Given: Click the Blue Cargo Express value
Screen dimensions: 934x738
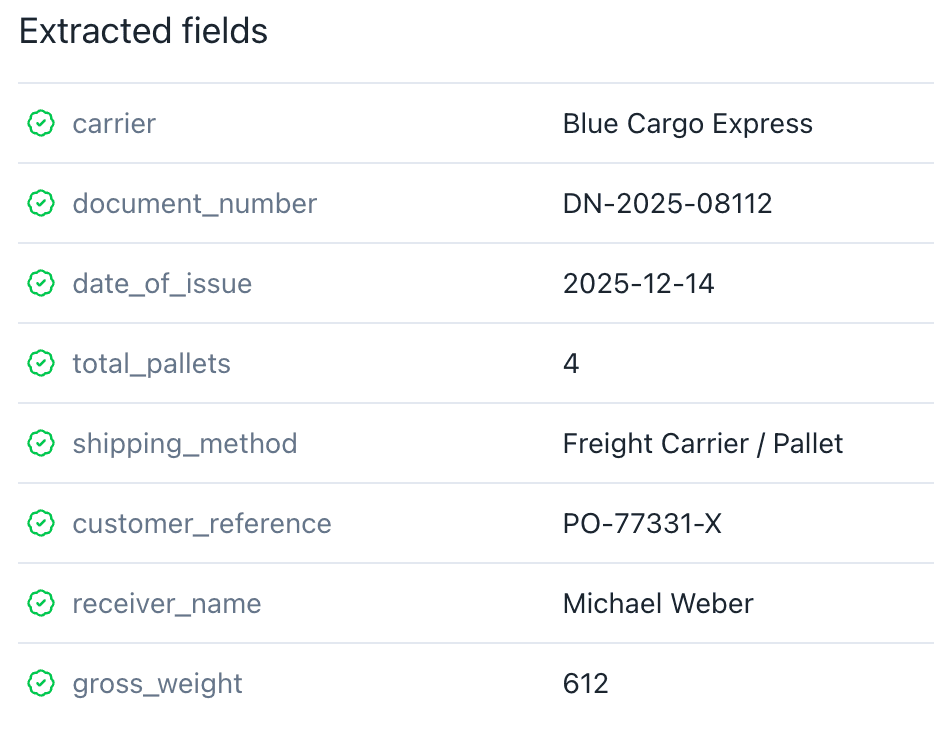Looking at the screenshot, I should [x=687, y=124].
